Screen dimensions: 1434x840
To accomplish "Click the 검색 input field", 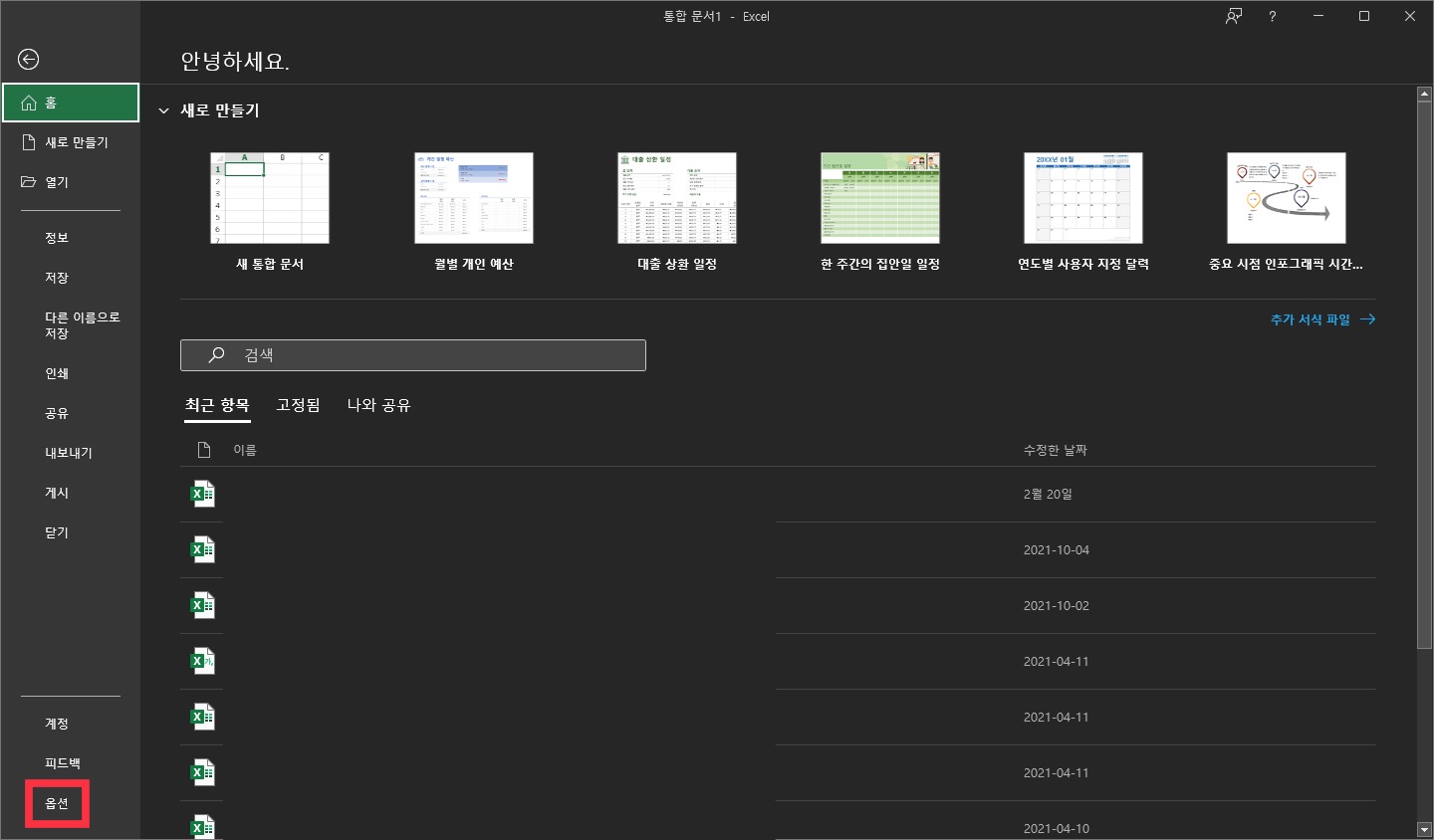I will (413, 355).
